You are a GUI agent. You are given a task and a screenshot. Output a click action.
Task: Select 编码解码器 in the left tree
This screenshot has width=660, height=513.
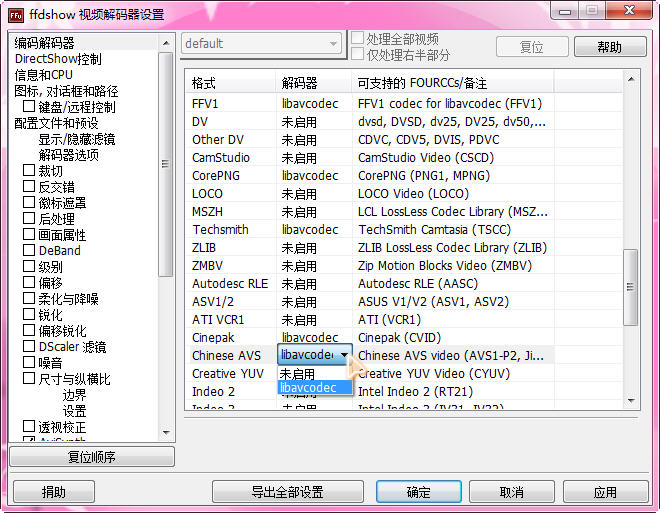point(44,43)
